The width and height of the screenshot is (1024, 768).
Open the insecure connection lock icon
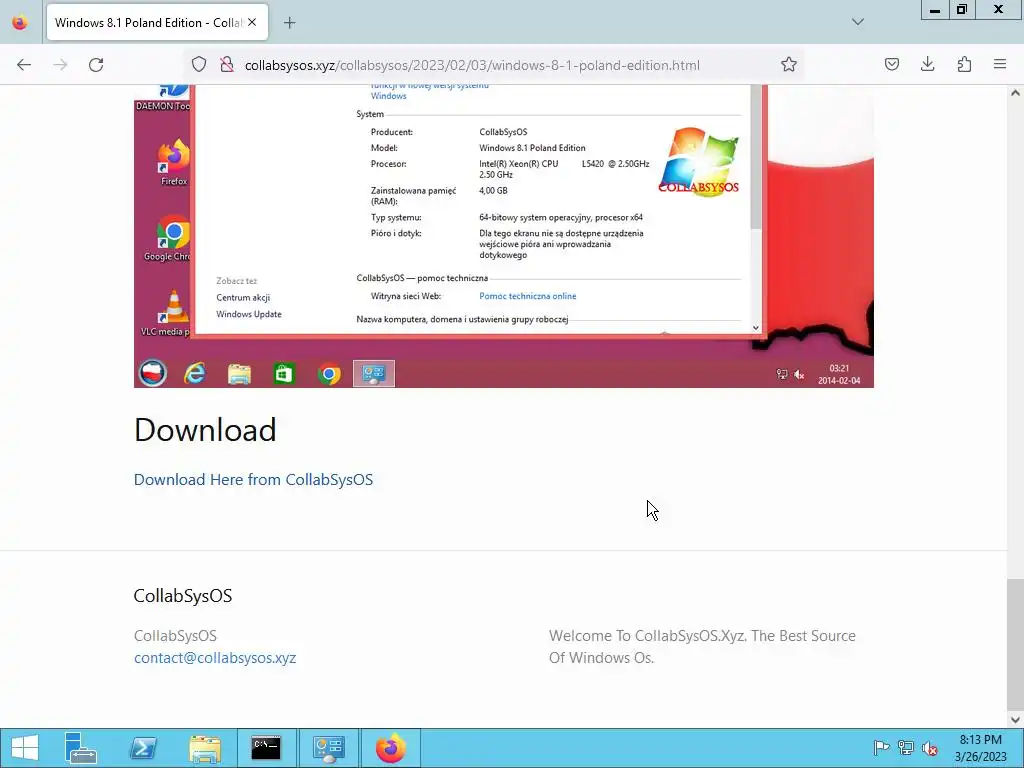tap(227, 65)
